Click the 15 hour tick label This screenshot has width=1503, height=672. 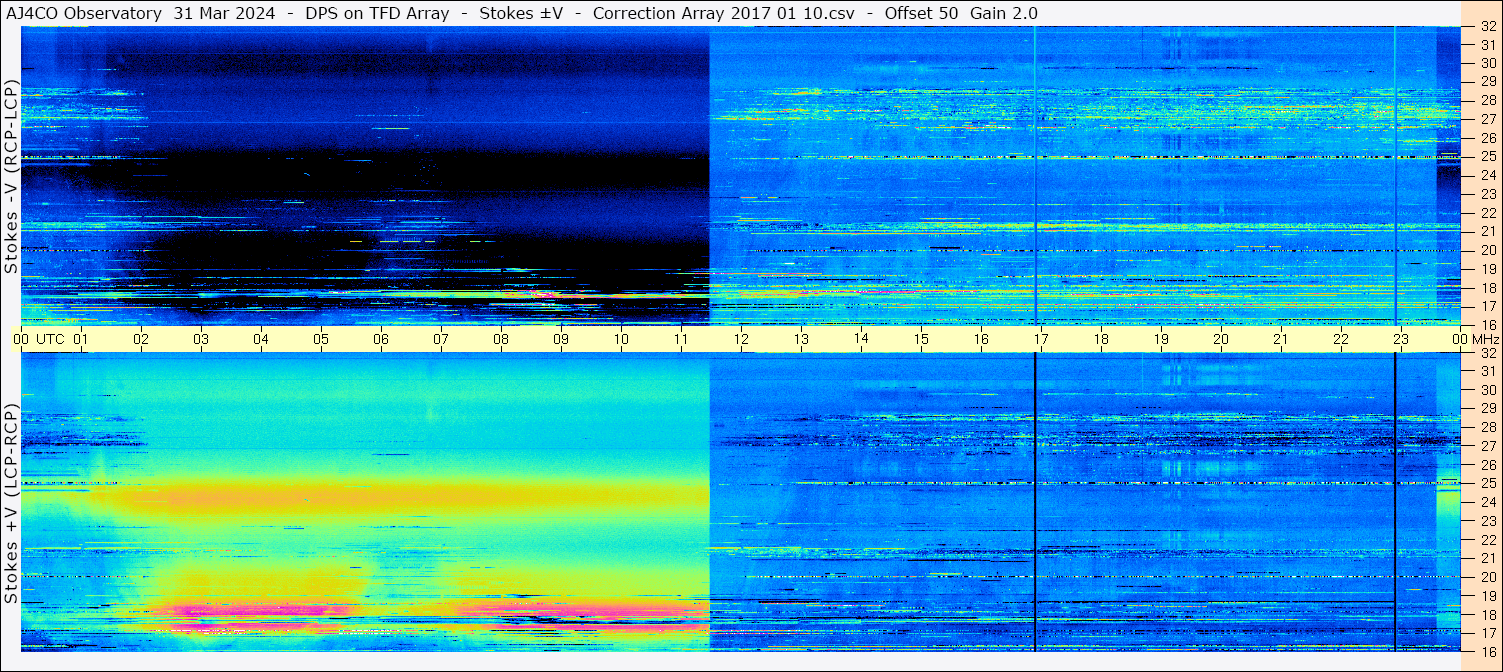(x=921, y=339)
